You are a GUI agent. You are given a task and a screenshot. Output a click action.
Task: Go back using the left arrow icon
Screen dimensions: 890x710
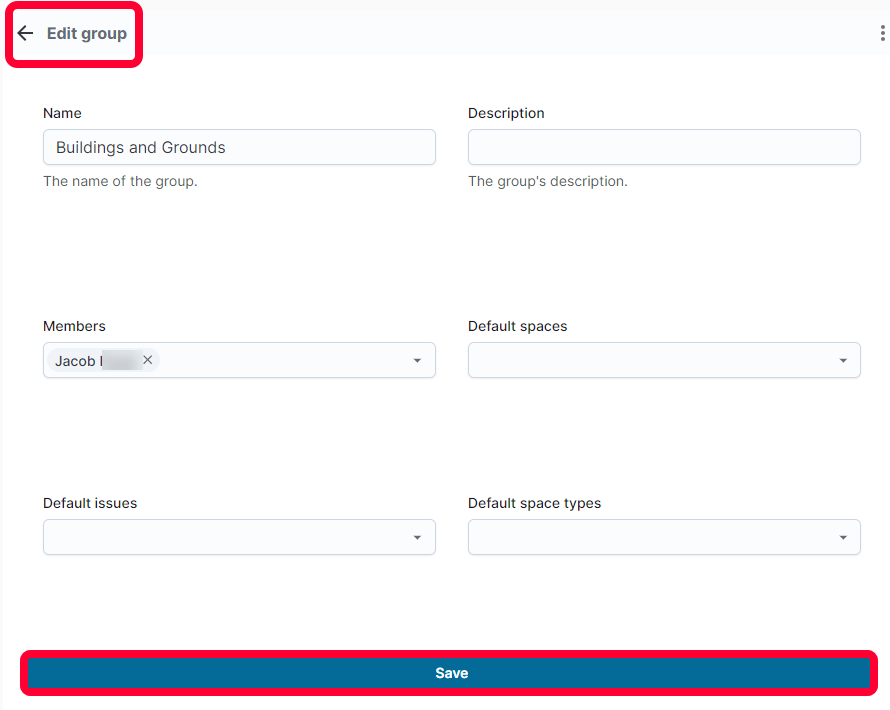(26, 33)
